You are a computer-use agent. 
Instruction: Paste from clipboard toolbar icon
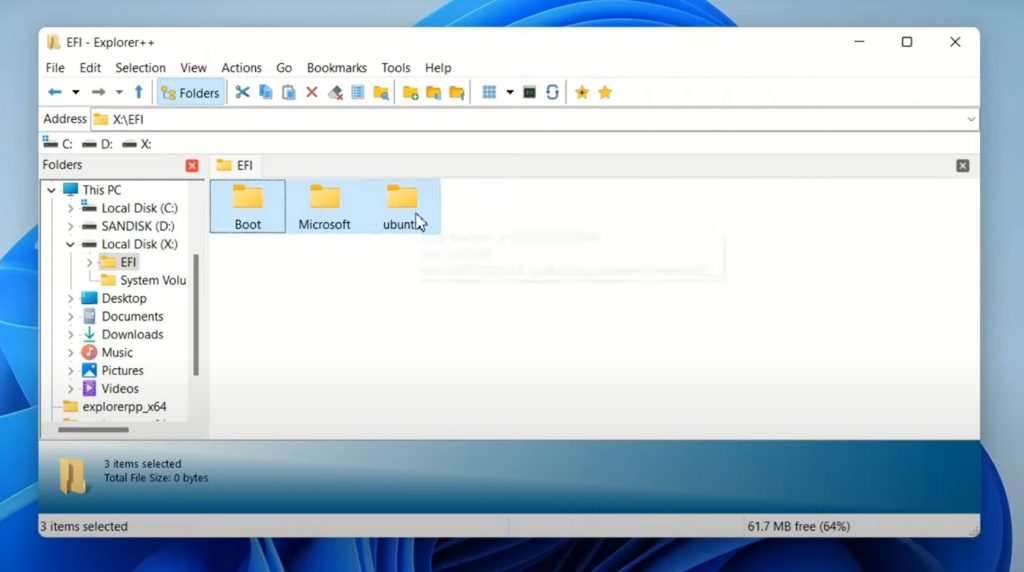(289, 93)
